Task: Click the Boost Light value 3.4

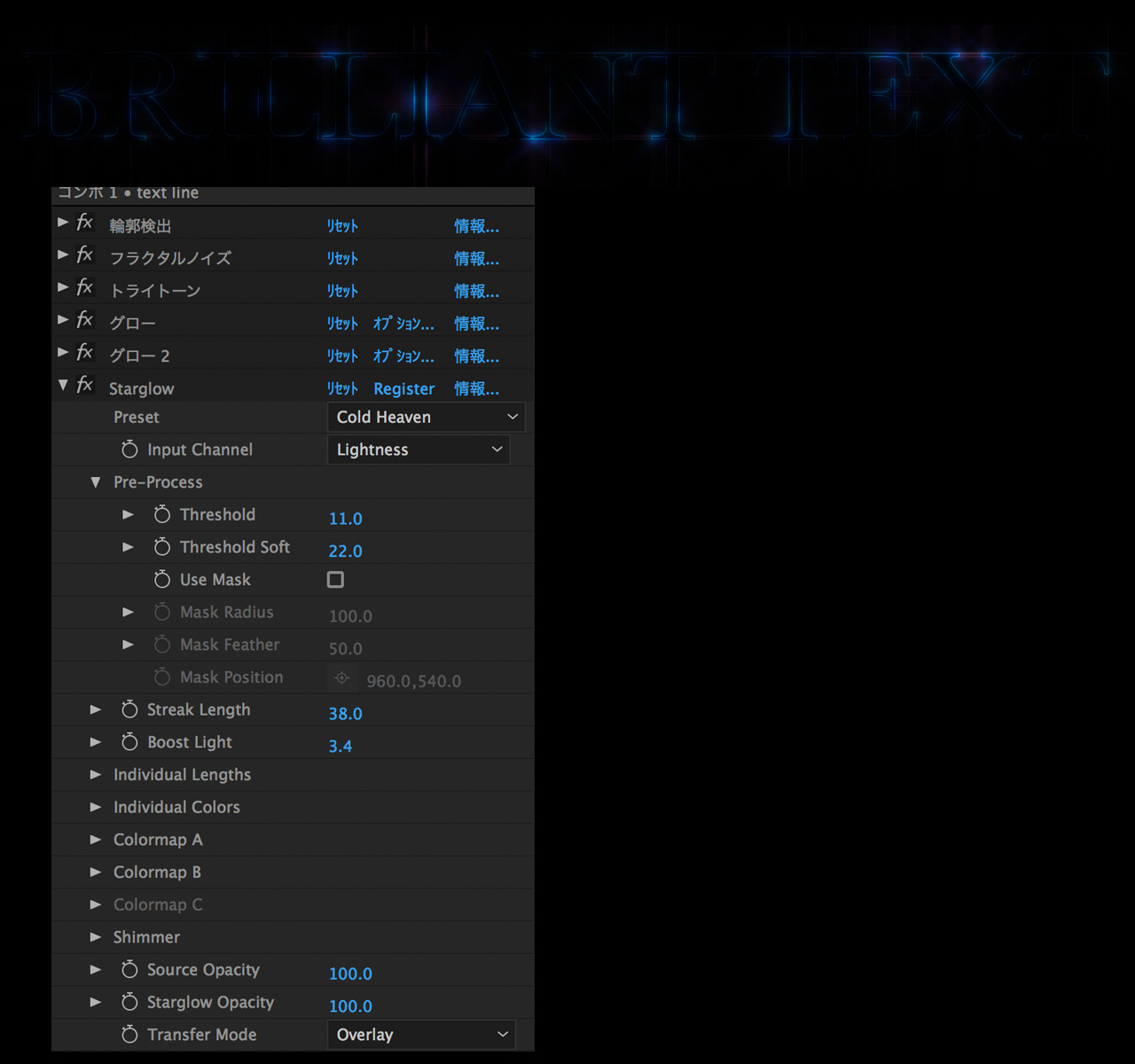Action: click(x=340, y=747)
